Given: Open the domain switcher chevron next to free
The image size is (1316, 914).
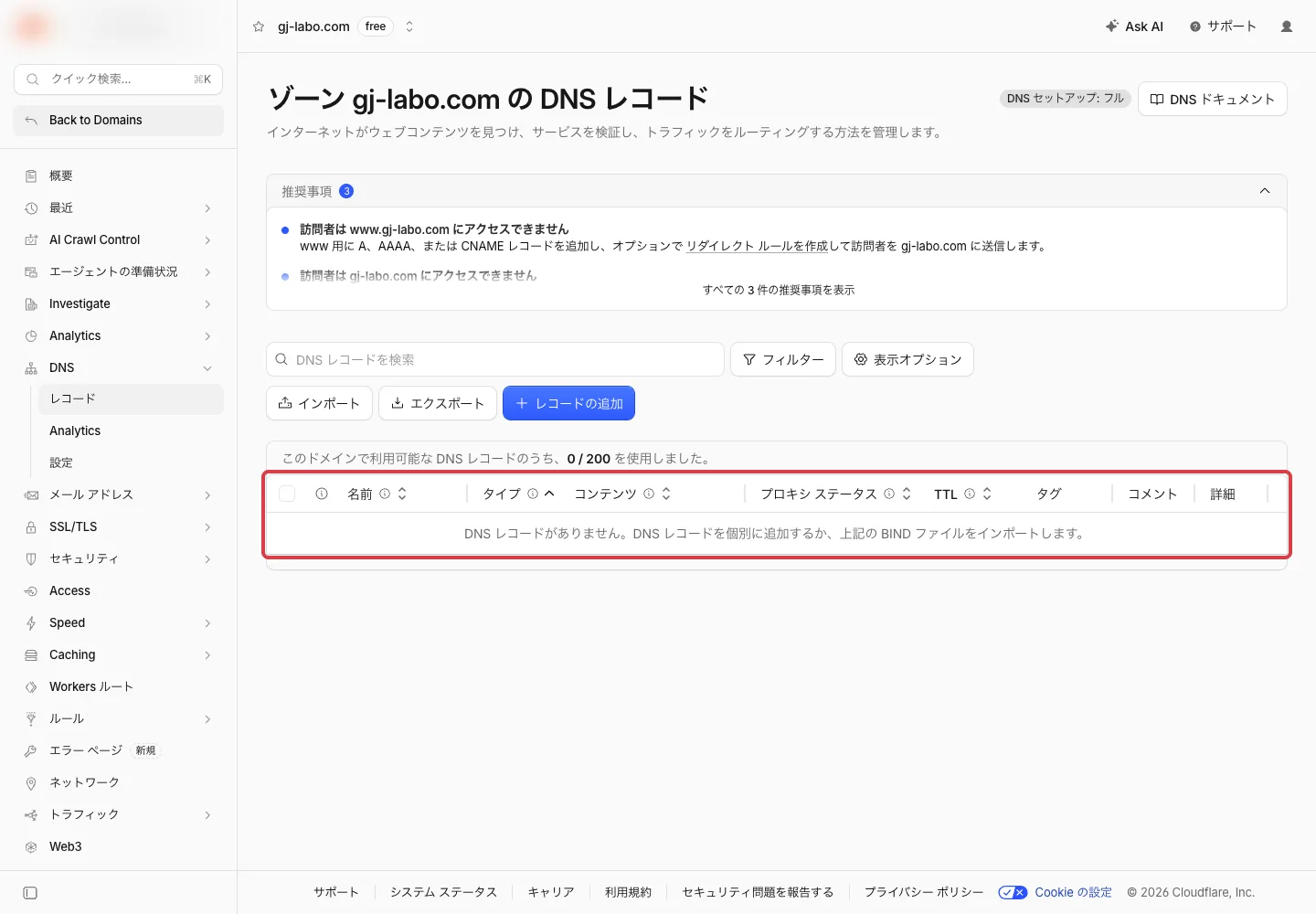Looking at the screenshot, I should point(409,27).
